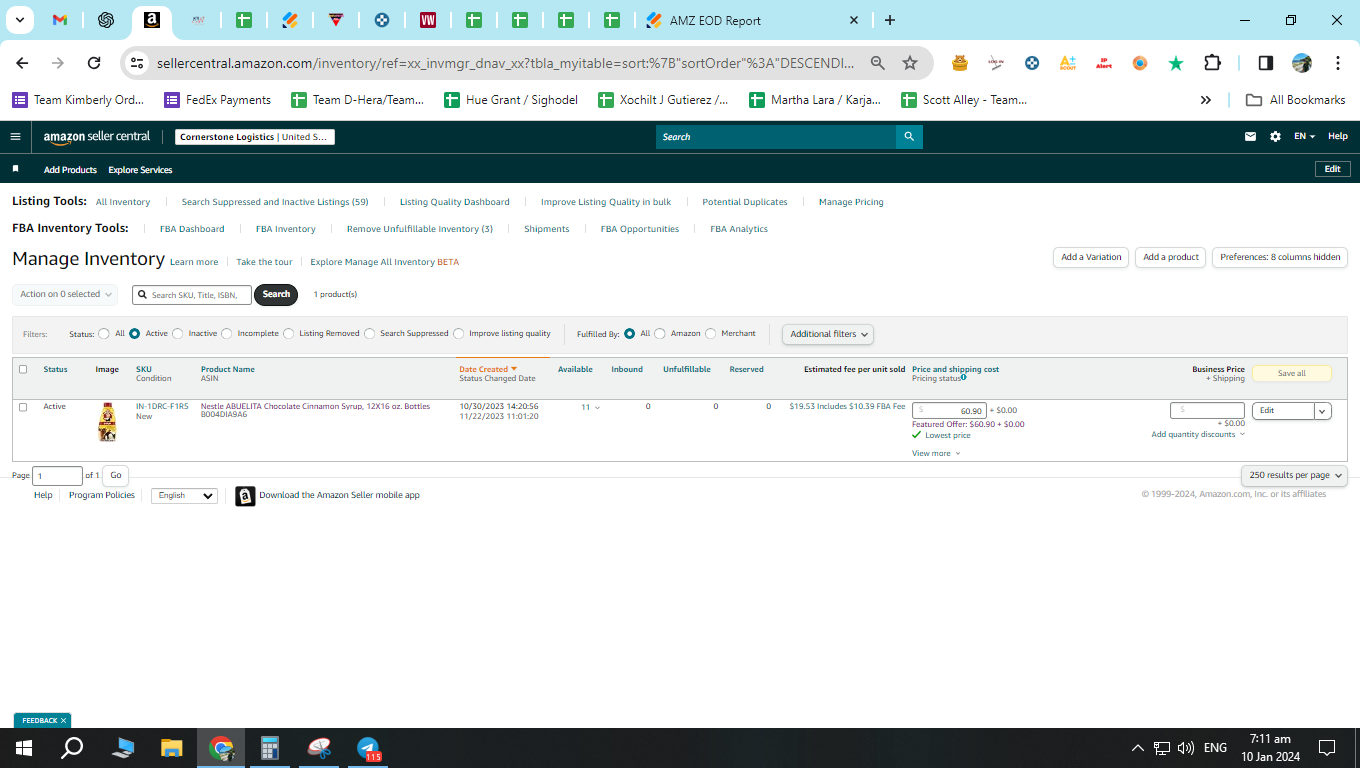The width and height of the screenshot is (1360, 768).
Task: Click the site information icon in address bar
Action: click(x=137, y=63)
